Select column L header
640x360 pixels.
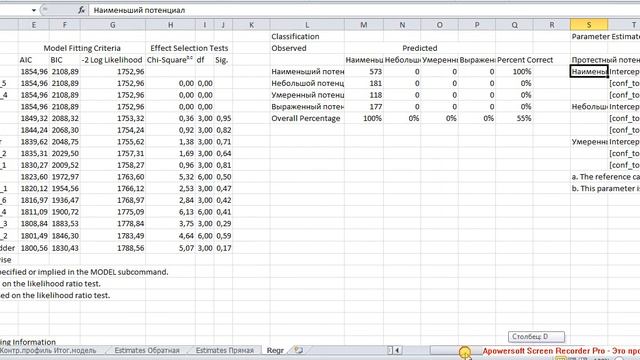point(307,25)
